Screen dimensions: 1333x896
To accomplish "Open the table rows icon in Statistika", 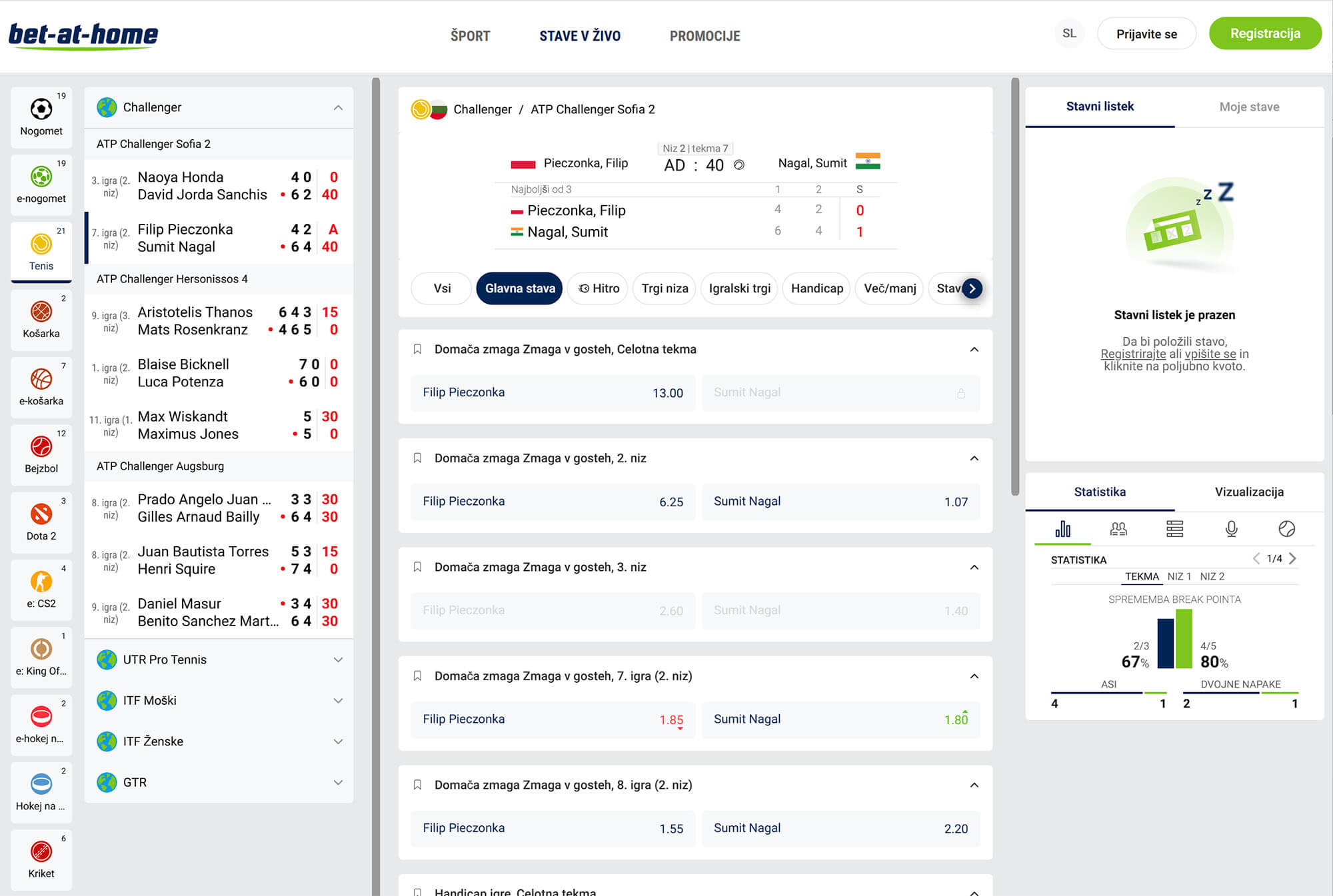I will click(x=1175, y=529).
